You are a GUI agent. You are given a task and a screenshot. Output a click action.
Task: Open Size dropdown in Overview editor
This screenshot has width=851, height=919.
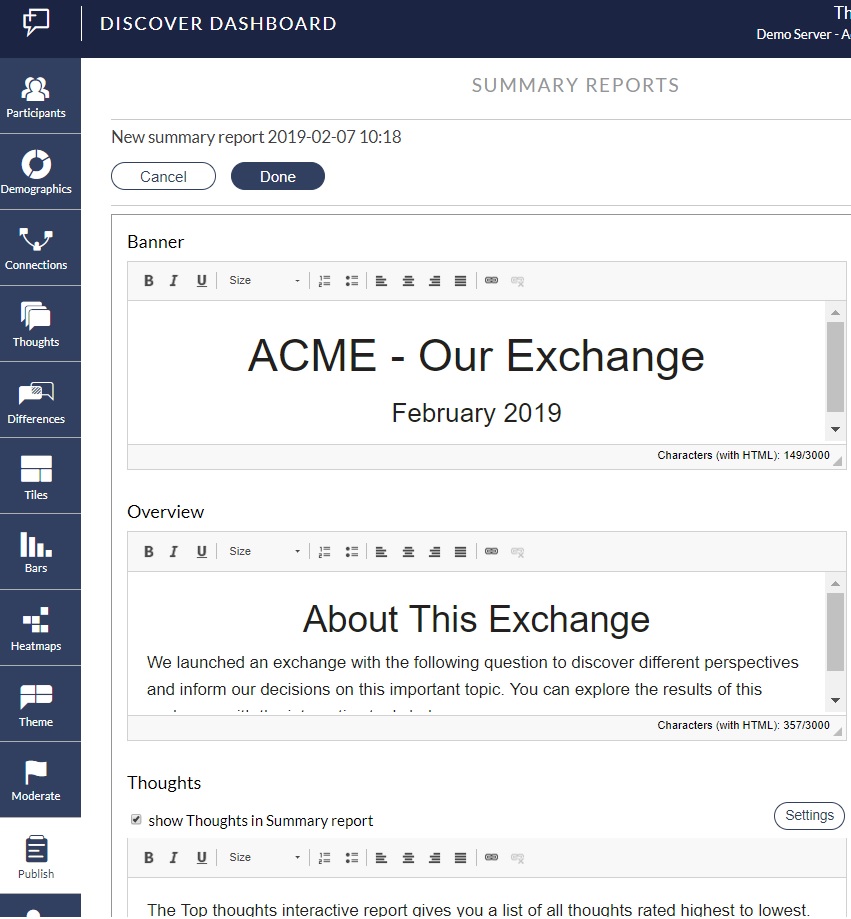[x=264, y=552]
